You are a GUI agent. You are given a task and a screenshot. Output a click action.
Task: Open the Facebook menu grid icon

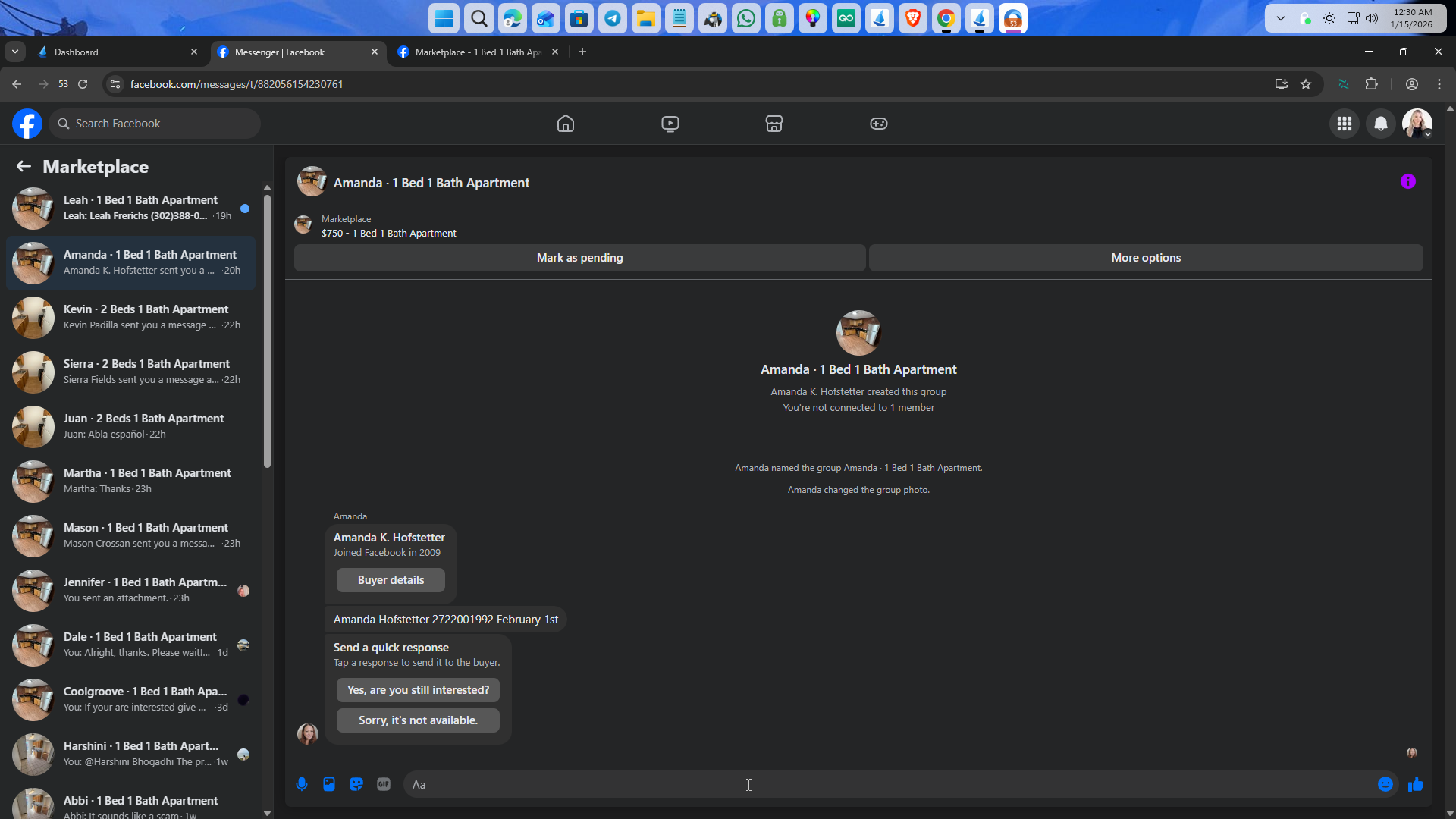click(x=1345, y=124)
